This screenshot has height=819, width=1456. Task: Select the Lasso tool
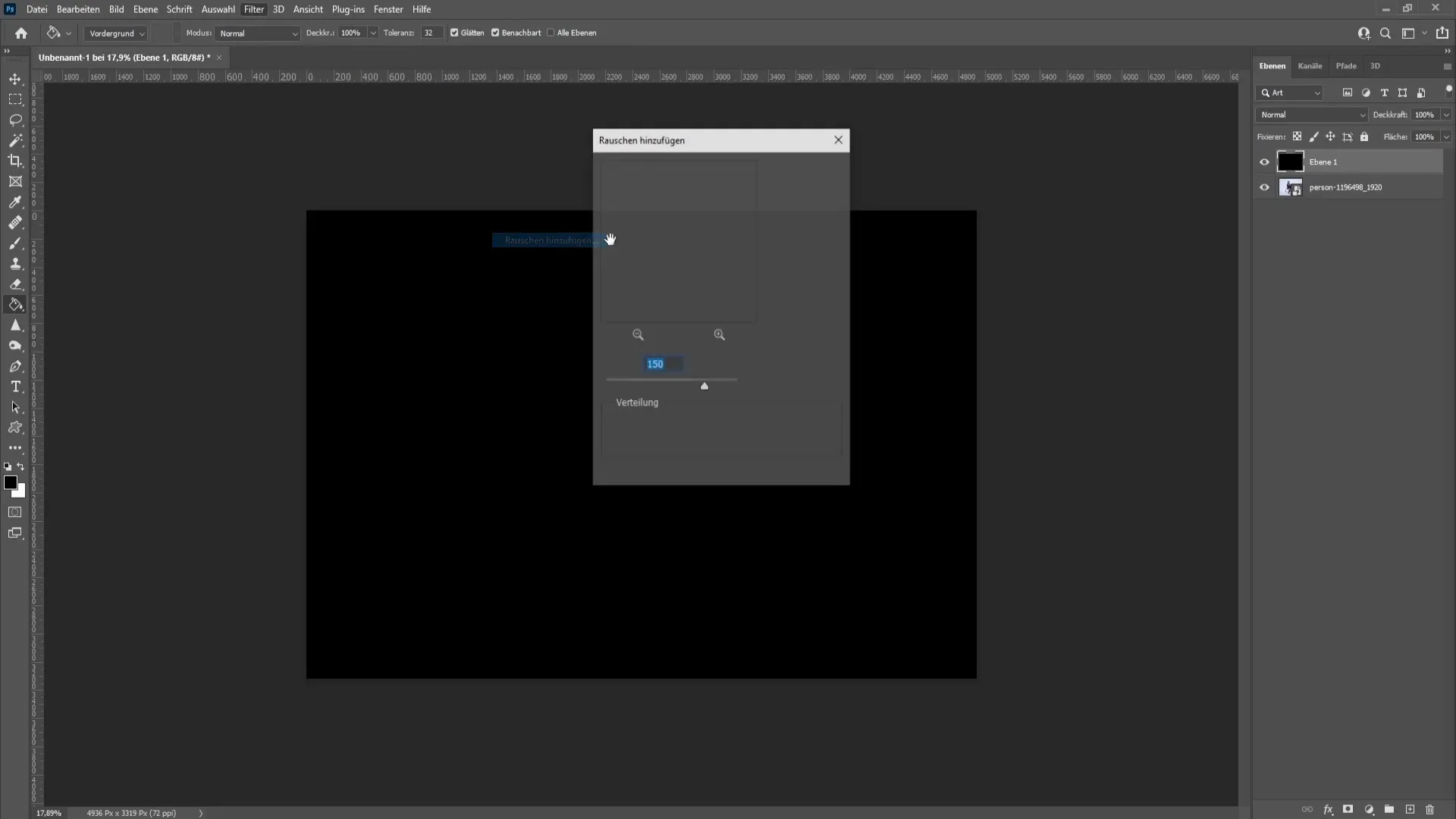pos(15,120)
